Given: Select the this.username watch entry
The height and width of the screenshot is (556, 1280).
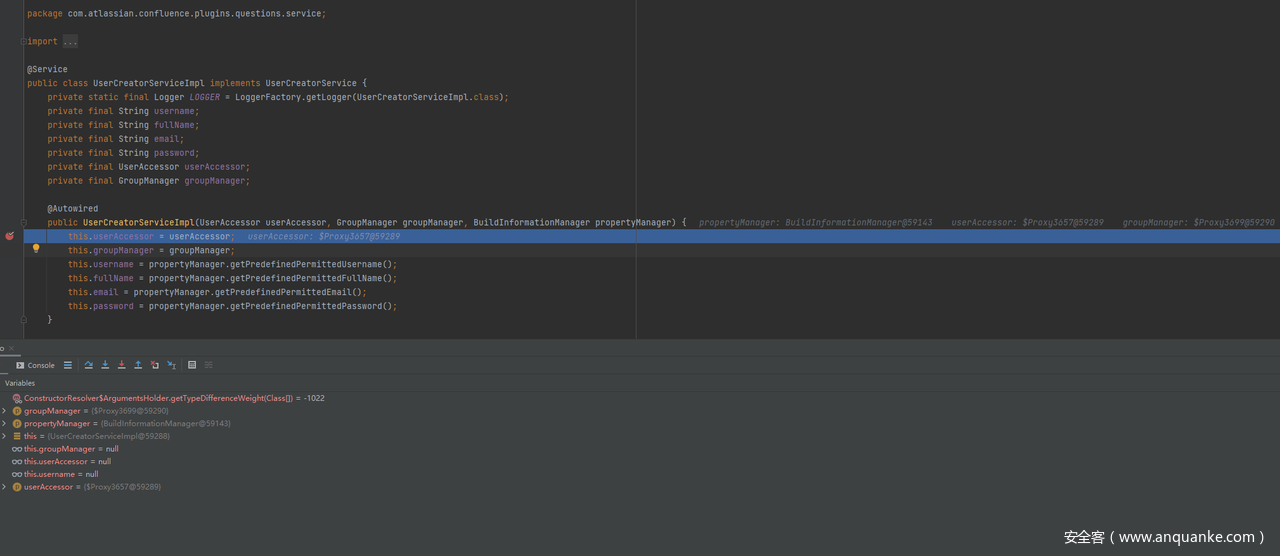Looking at the screenshot, I should tap(60, 474).
